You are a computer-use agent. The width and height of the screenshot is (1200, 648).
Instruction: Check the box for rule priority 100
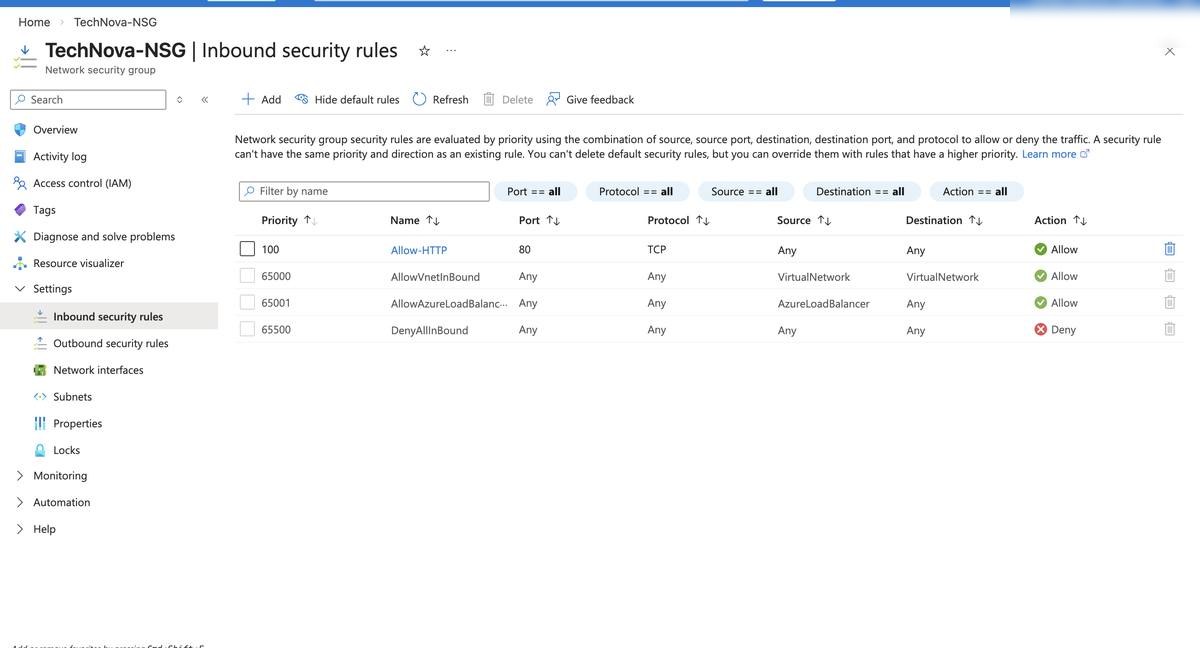click(x=247, y=249)
